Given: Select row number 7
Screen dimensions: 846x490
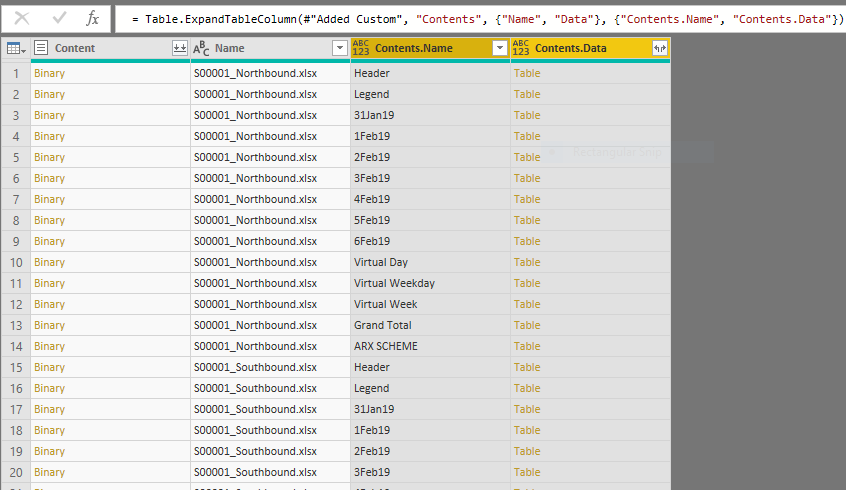Looking at the screenshot, I should [16, 199].
